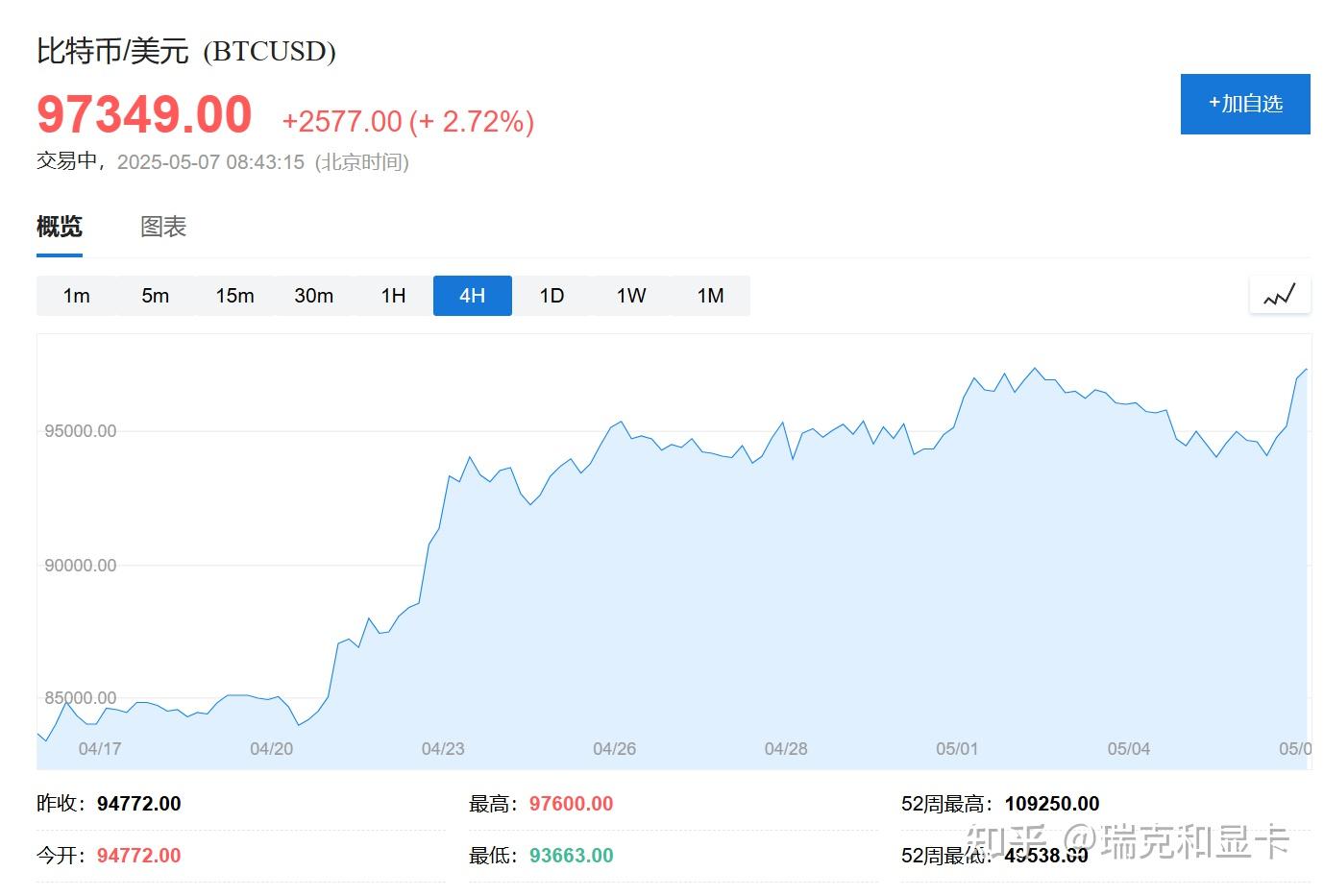Switch to the 图表 tab
1324x896 pixels.
coord(163,227)
